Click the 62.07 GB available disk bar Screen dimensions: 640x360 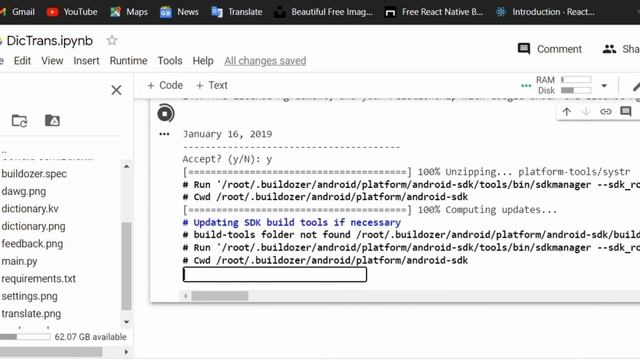(25, 337)
